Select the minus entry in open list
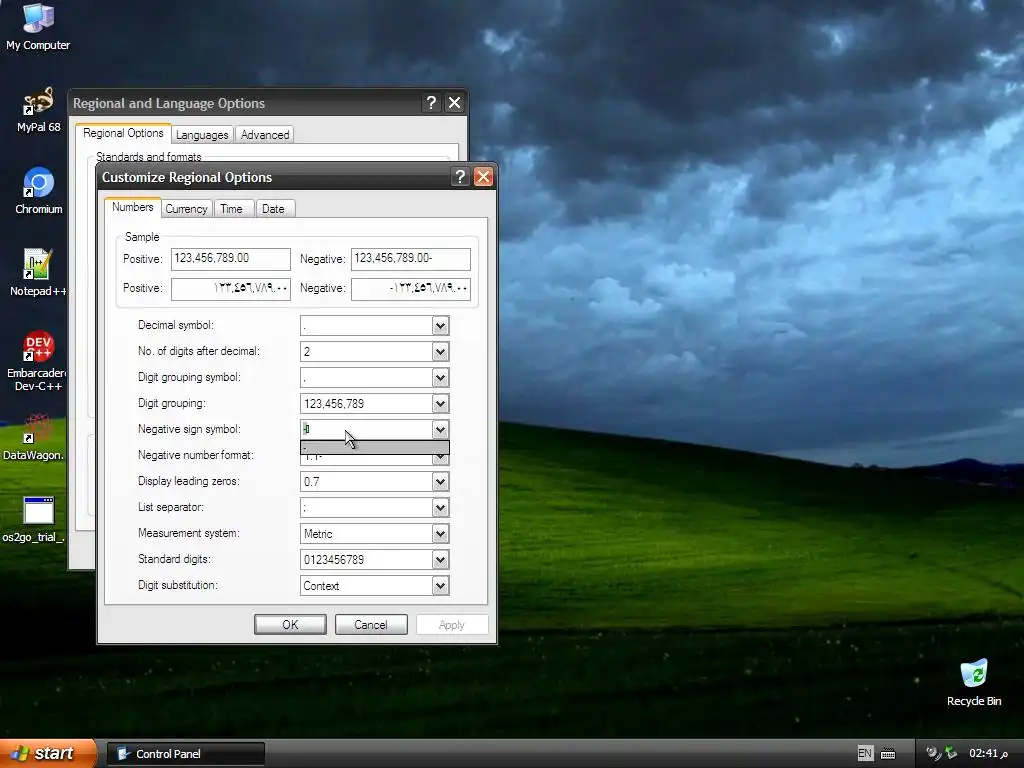This screenshot has height=768, width=1024. pos(374,447)
